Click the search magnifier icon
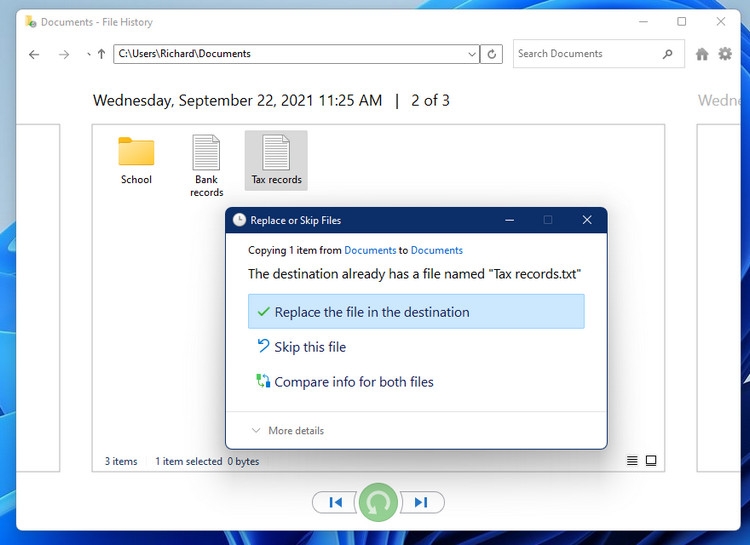The width and height of the screenshot is (750, 545). pyautogui.click(x=668, y=54)
